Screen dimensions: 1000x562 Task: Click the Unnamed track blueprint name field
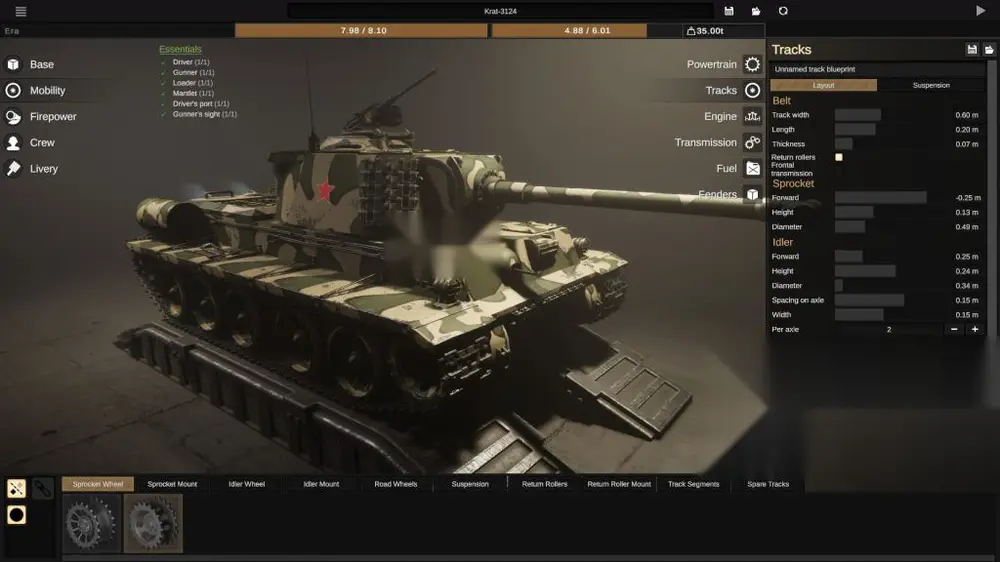click(876, 69)
